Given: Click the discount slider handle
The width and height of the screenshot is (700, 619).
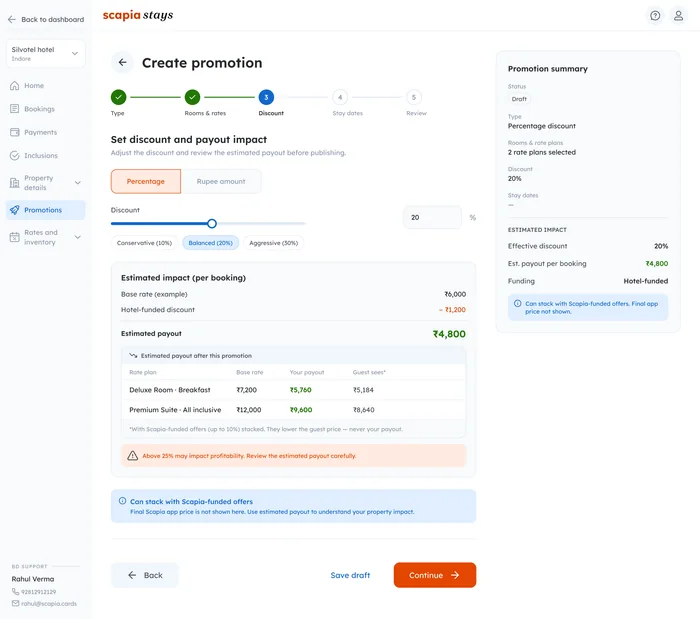Looking at the screenshot, I should coord(212,223).
